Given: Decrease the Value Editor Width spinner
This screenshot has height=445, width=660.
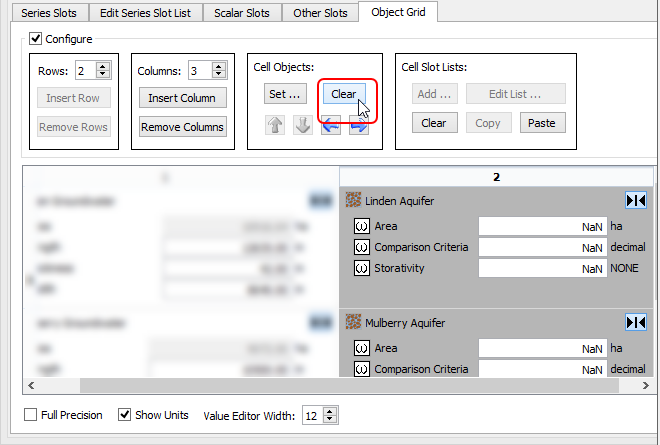Looking at the screenshot, I should click(x=331, y=419).
